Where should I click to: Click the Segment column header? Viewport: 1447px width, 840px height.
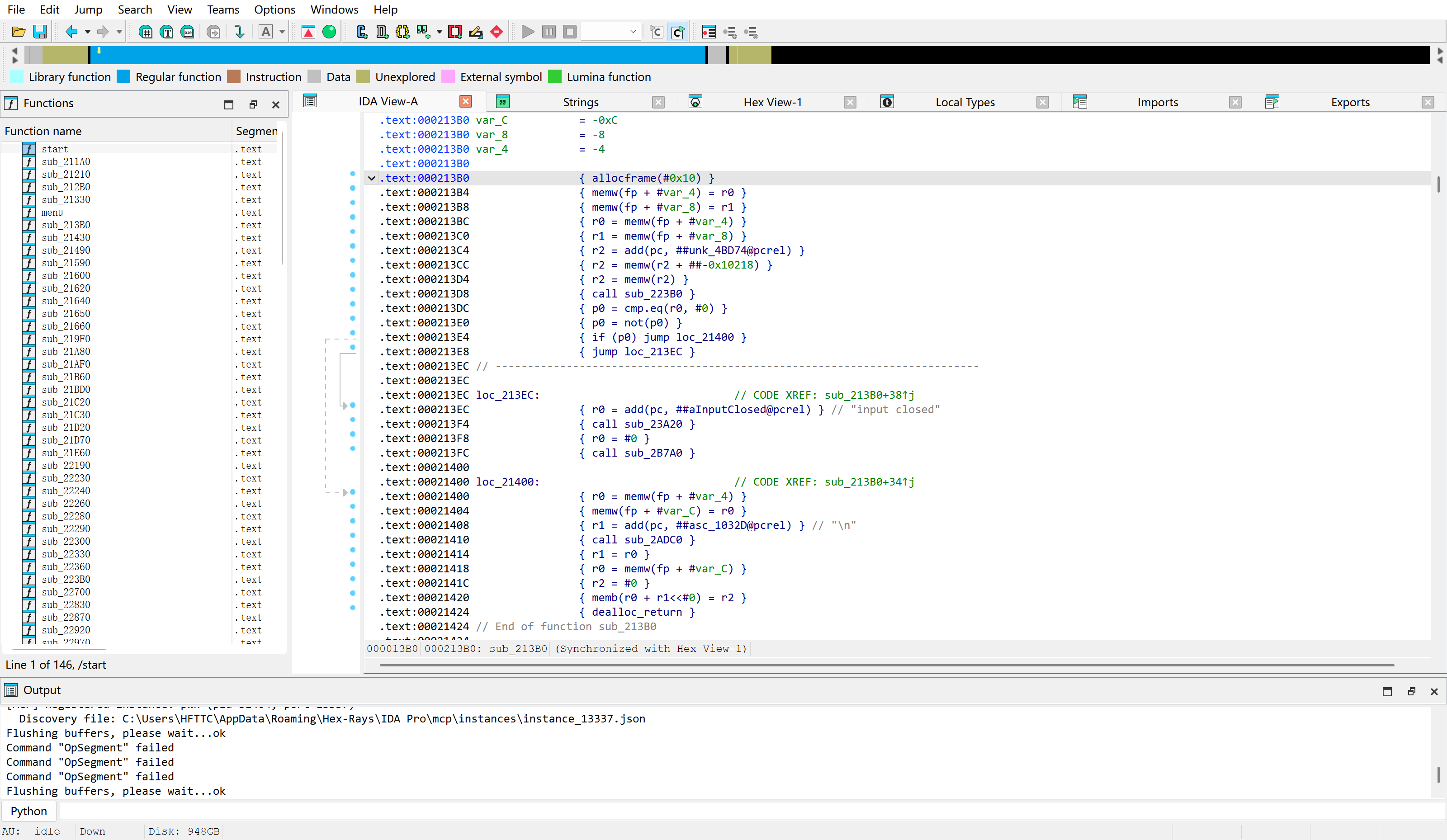point(255,132)
